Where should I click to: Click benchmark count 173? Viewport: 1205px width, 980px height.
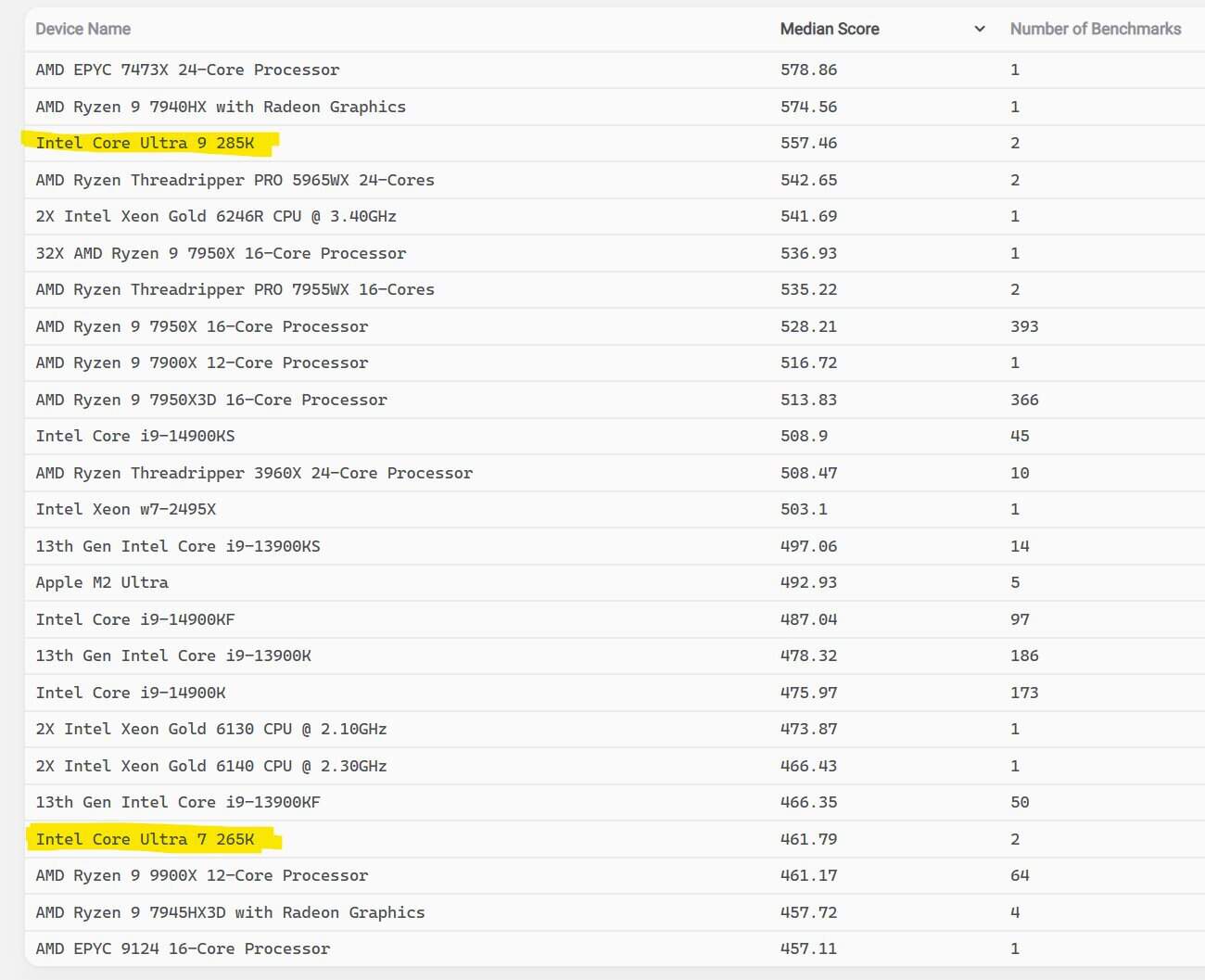[1024, 693]
